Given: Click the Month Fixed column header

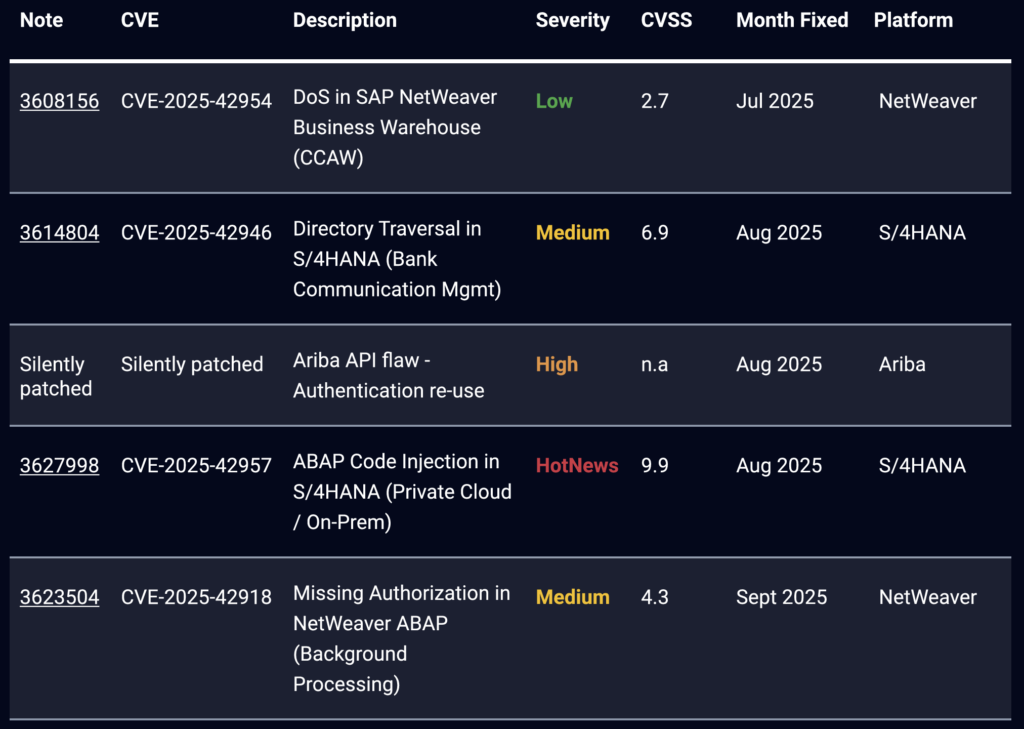Looking at the screenshot, I should 792,20.
